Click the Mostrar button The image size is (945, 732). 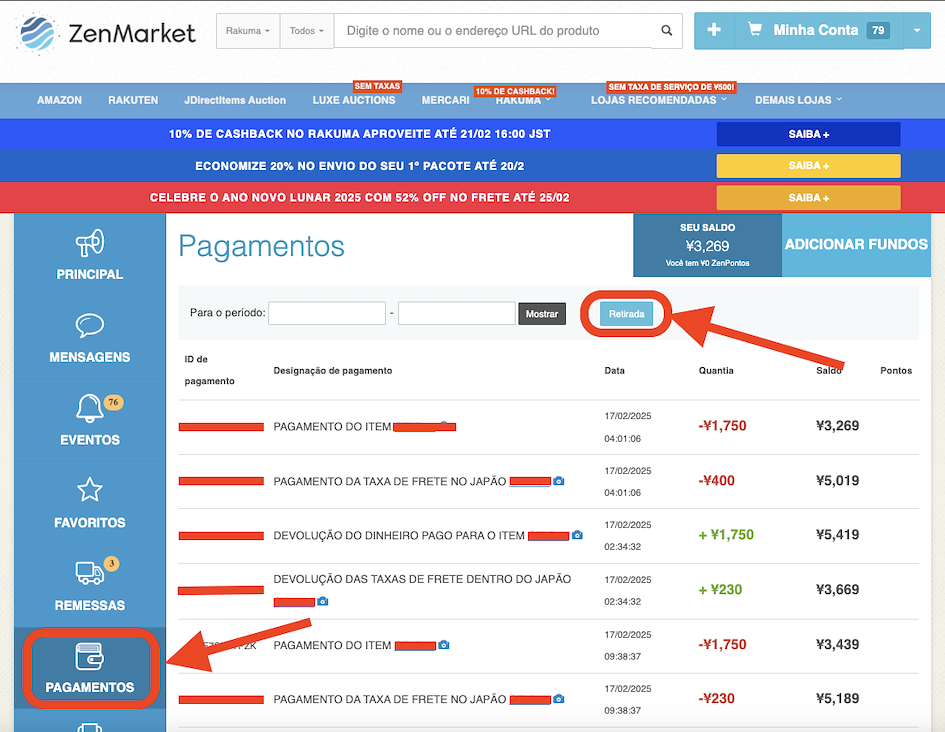[542, 314]
